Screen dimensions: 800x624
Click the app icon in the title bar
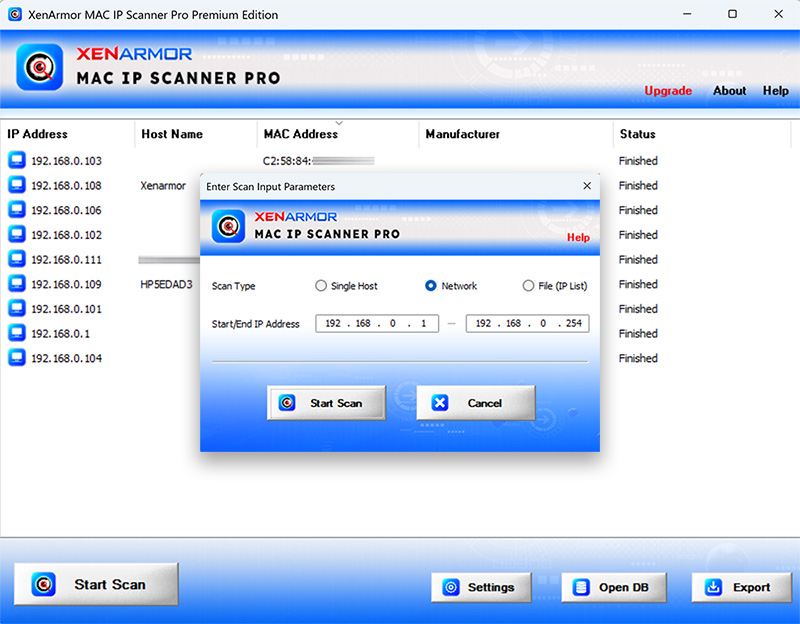(15, 14)
